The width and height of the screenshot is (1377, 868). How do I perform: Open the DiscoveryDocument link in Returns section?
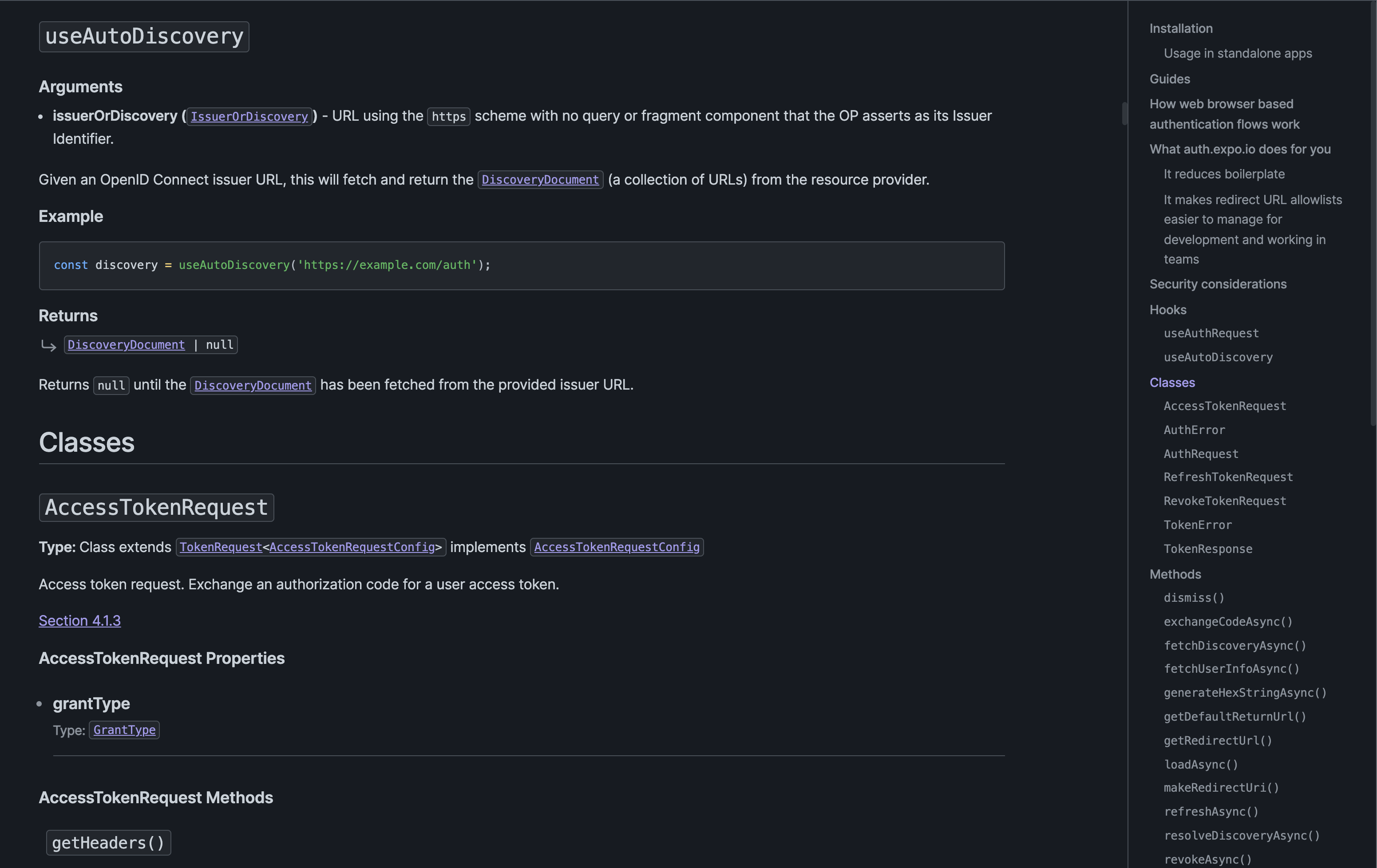coord(126,344)
